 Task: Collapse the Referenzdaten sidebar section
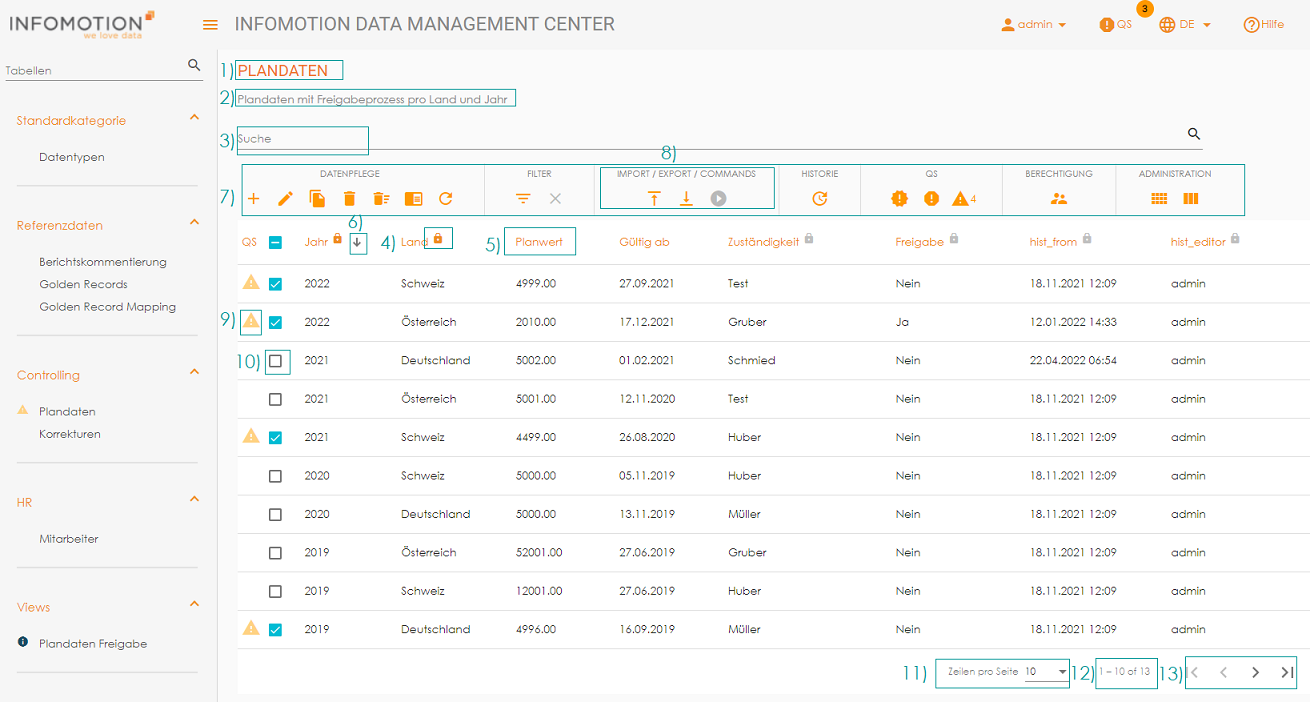click(x=194, y=222)
